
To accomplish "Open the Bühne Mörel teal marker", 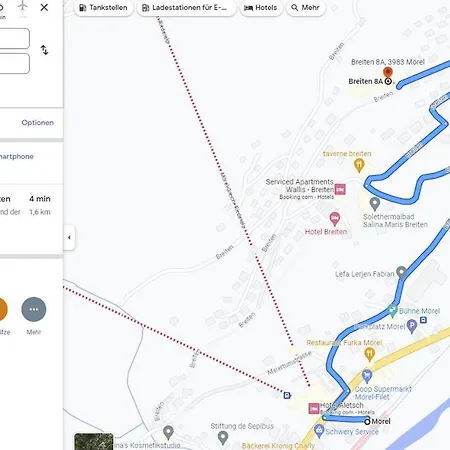I will pyautogui.click(x=393, y=311).
